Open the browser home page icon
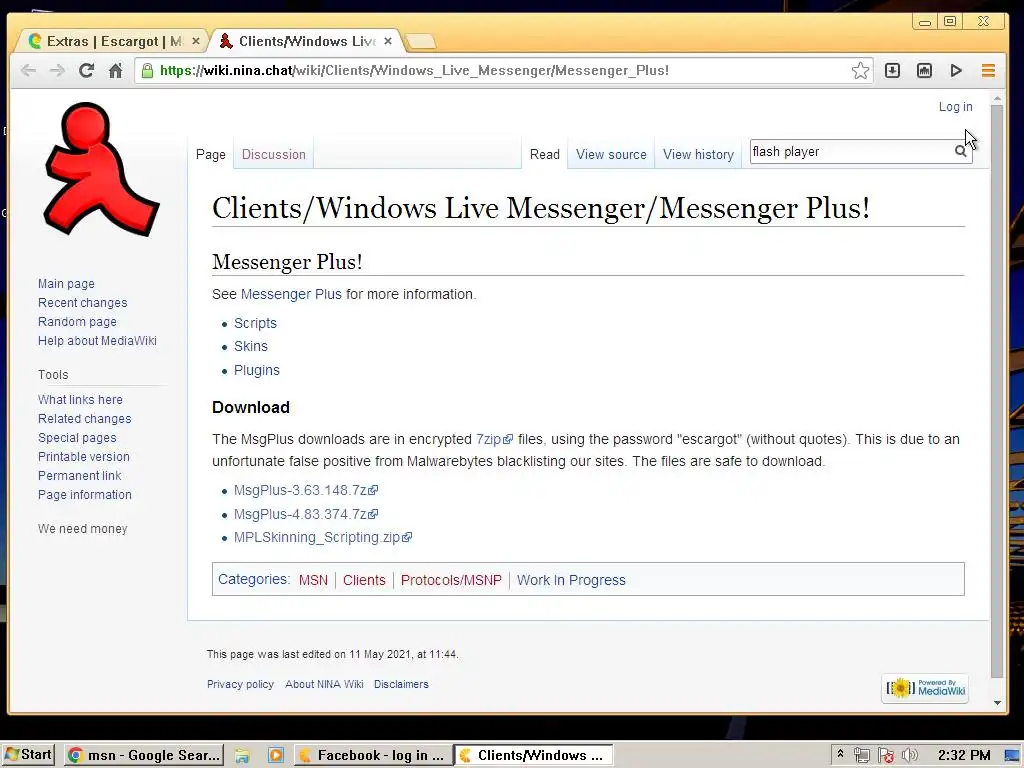This screenshot has width=1024, height=768. pos(116,71)
